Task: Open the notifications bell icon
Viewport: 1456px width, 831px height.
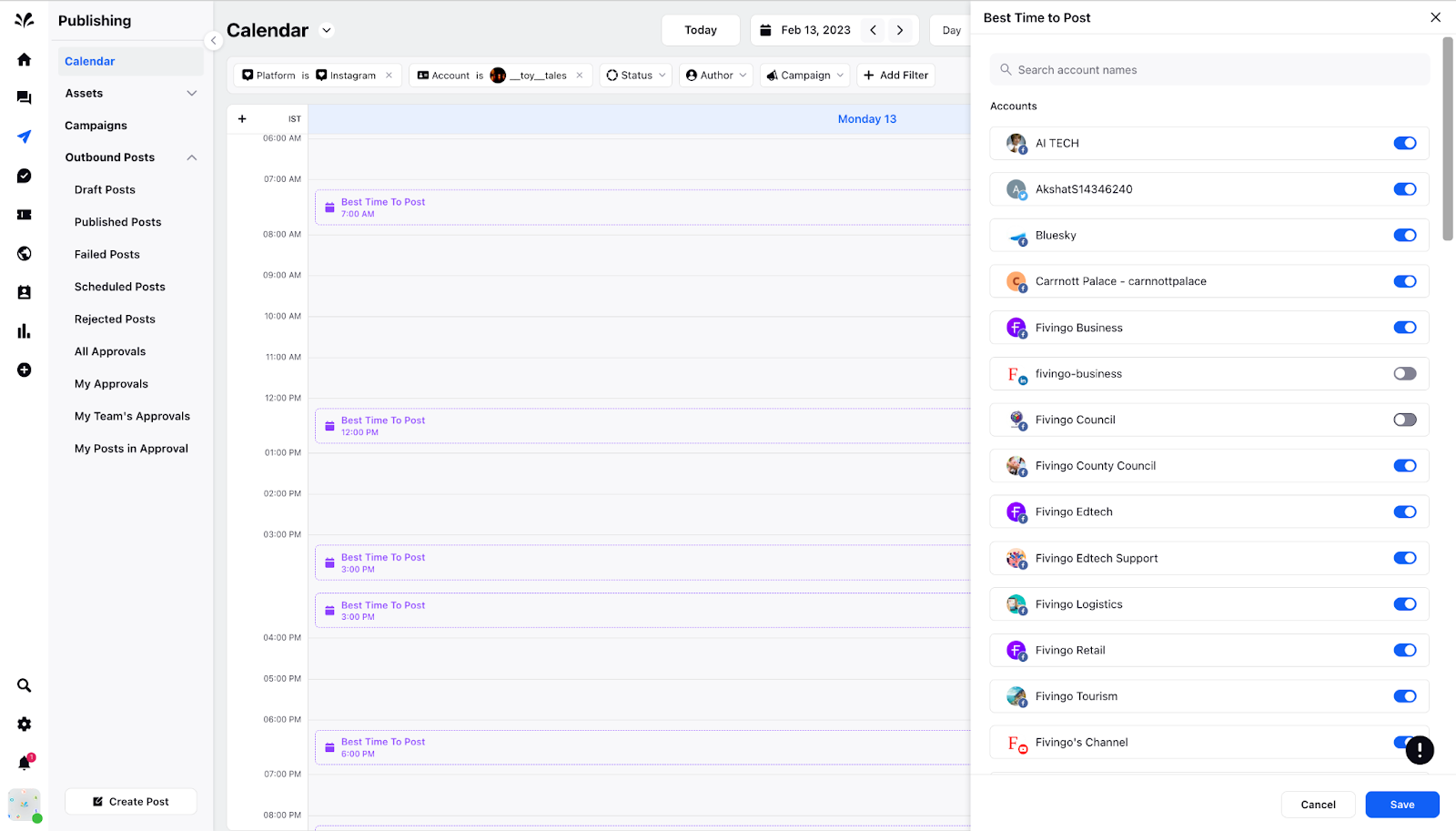Action: 25,763
